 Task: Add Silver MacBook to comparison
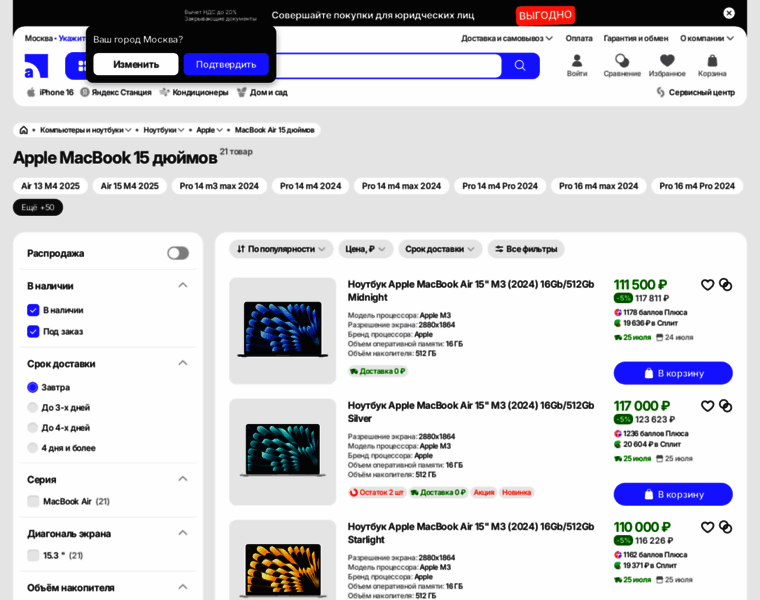click(x=726, y=406)
